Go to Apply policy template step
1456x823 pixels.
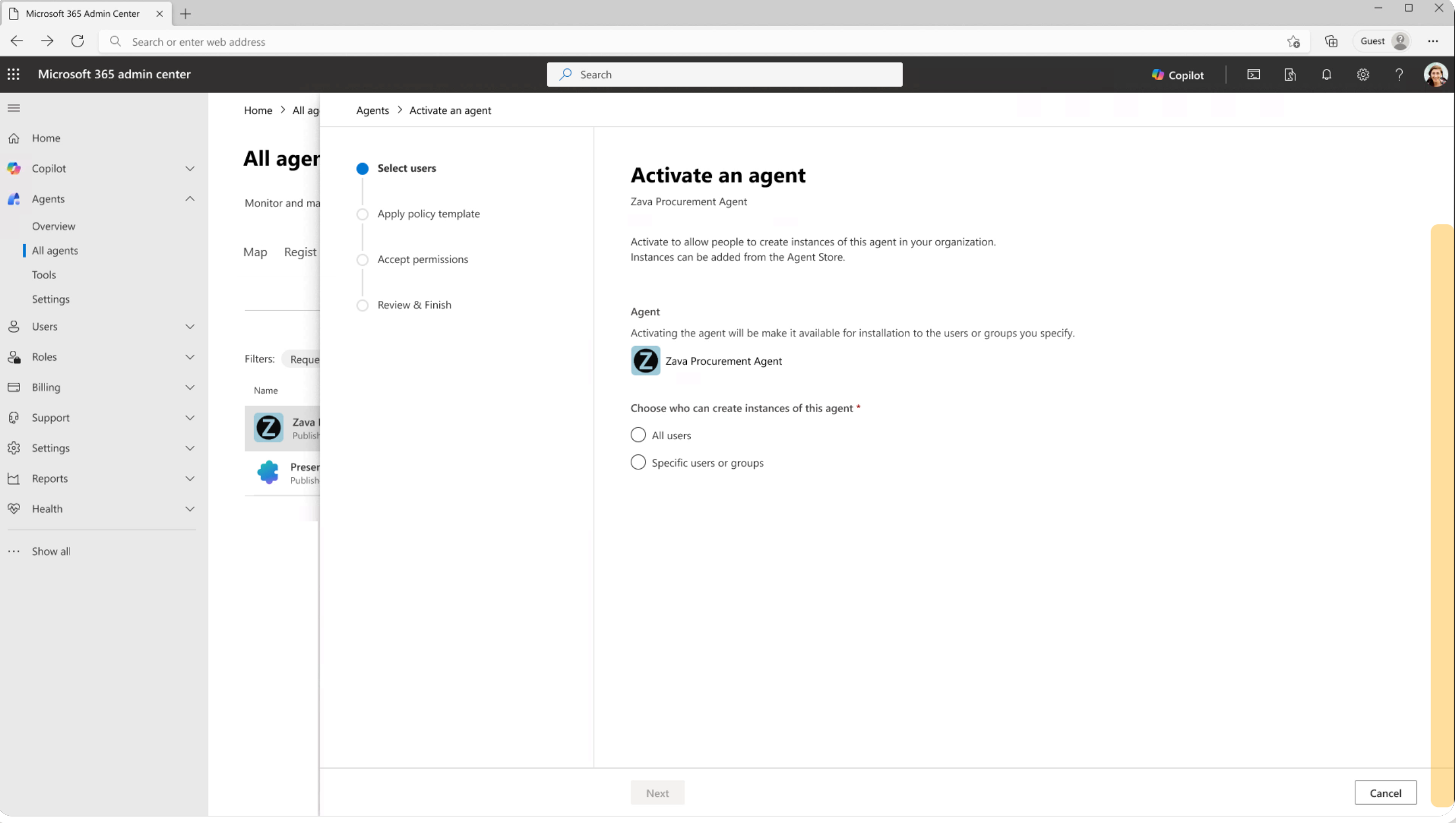point(428,214)
